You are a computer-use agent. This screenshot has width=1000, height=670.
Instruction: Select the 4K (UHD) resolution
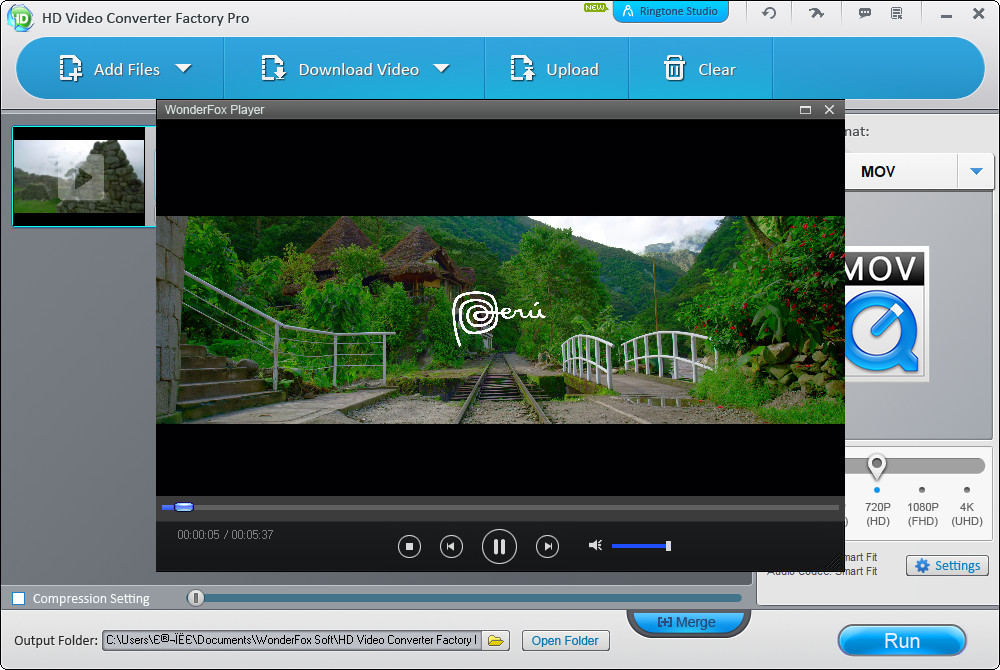point(967,508)
